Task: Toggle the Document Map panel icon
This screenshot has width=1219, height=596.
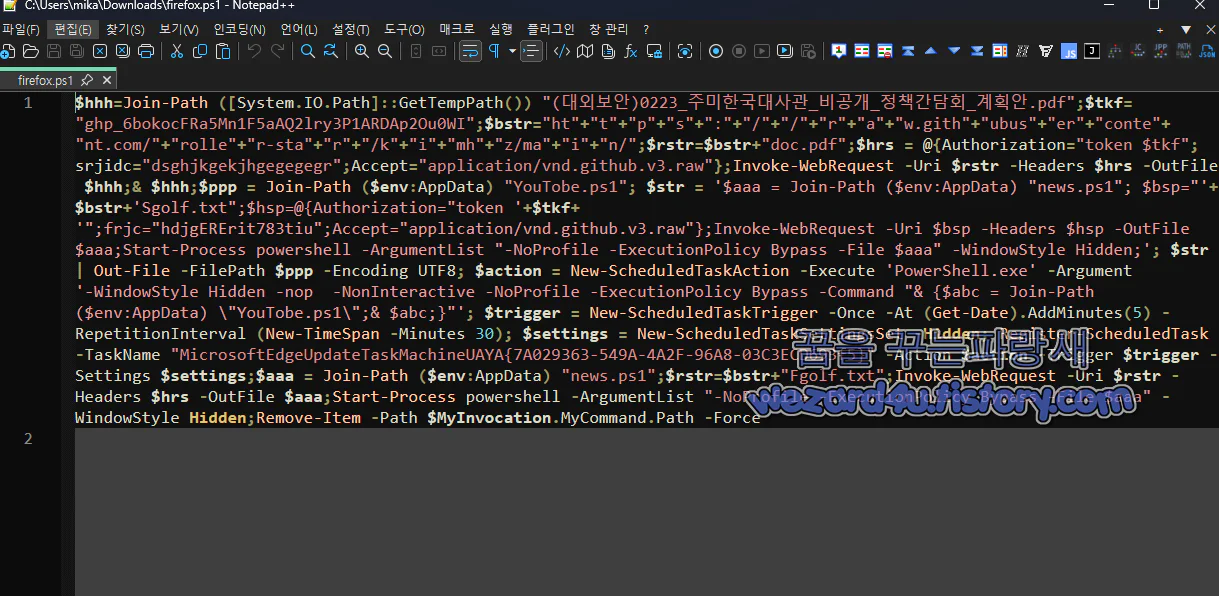Action: (x=585, y=51)
